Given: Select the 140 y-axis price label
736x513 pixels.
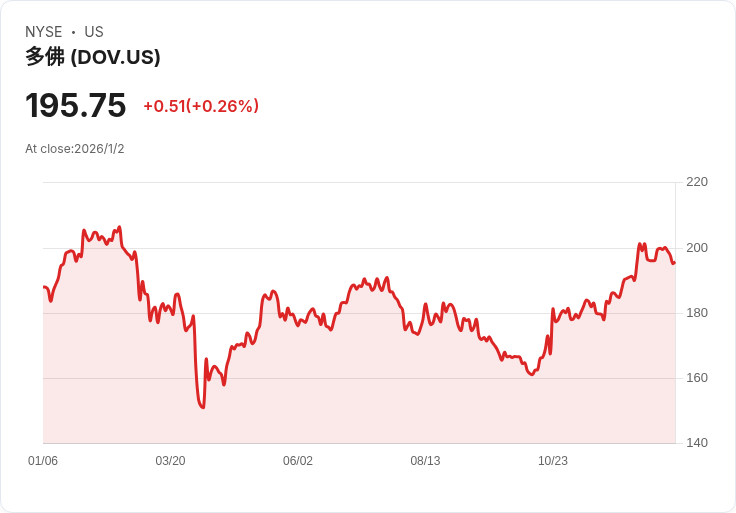Looking at the screenshot, I should 697,443.
